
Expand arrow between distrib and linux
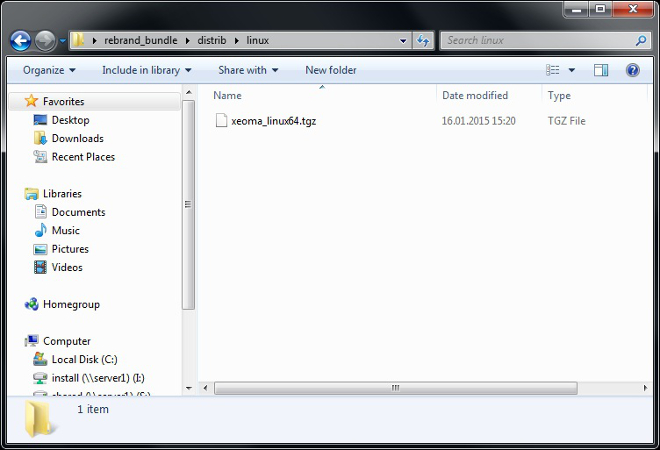[x=237, y=41]
